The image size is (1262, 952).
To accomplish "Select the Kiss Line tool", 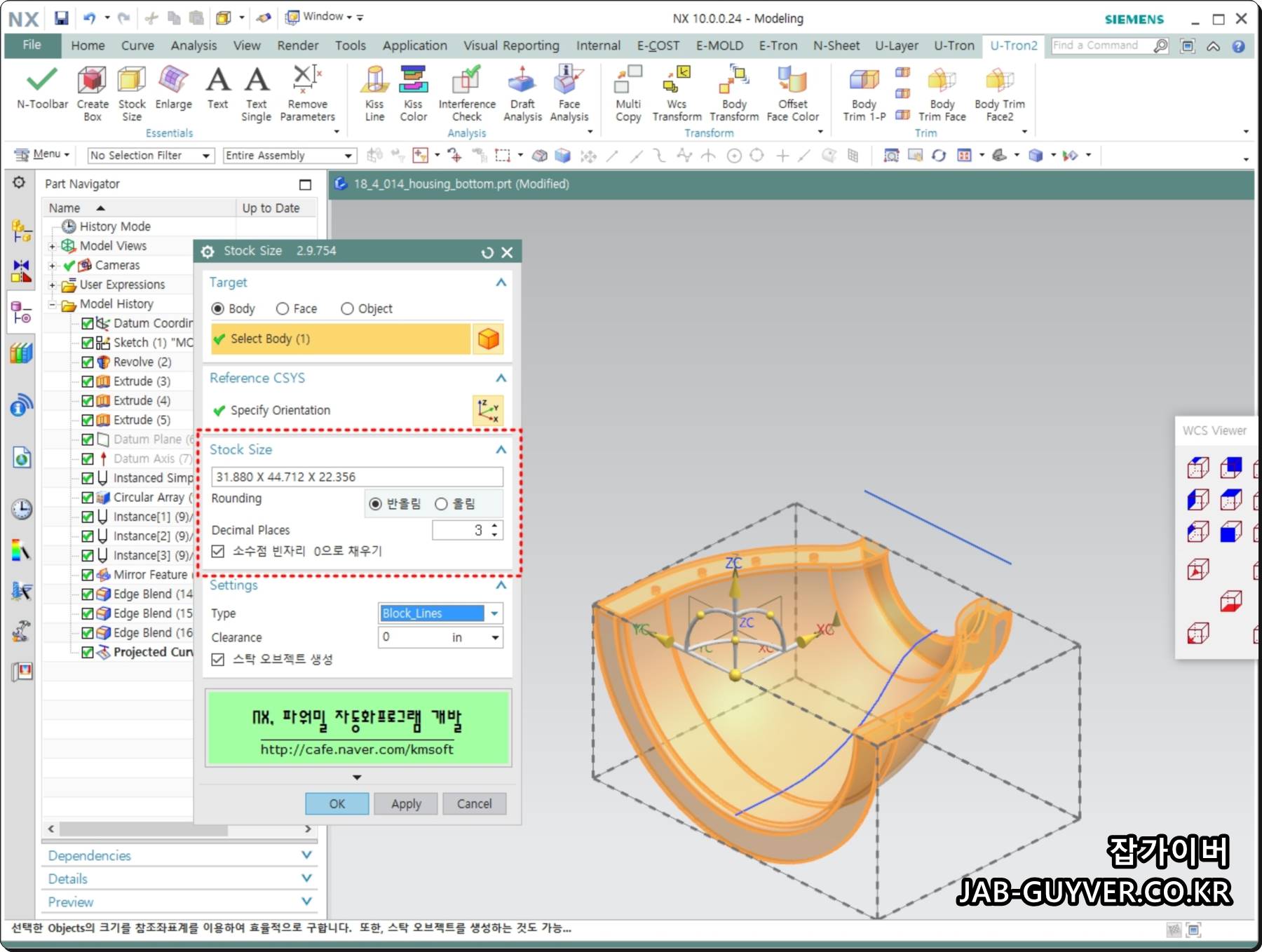I will [x=374, y=94].
